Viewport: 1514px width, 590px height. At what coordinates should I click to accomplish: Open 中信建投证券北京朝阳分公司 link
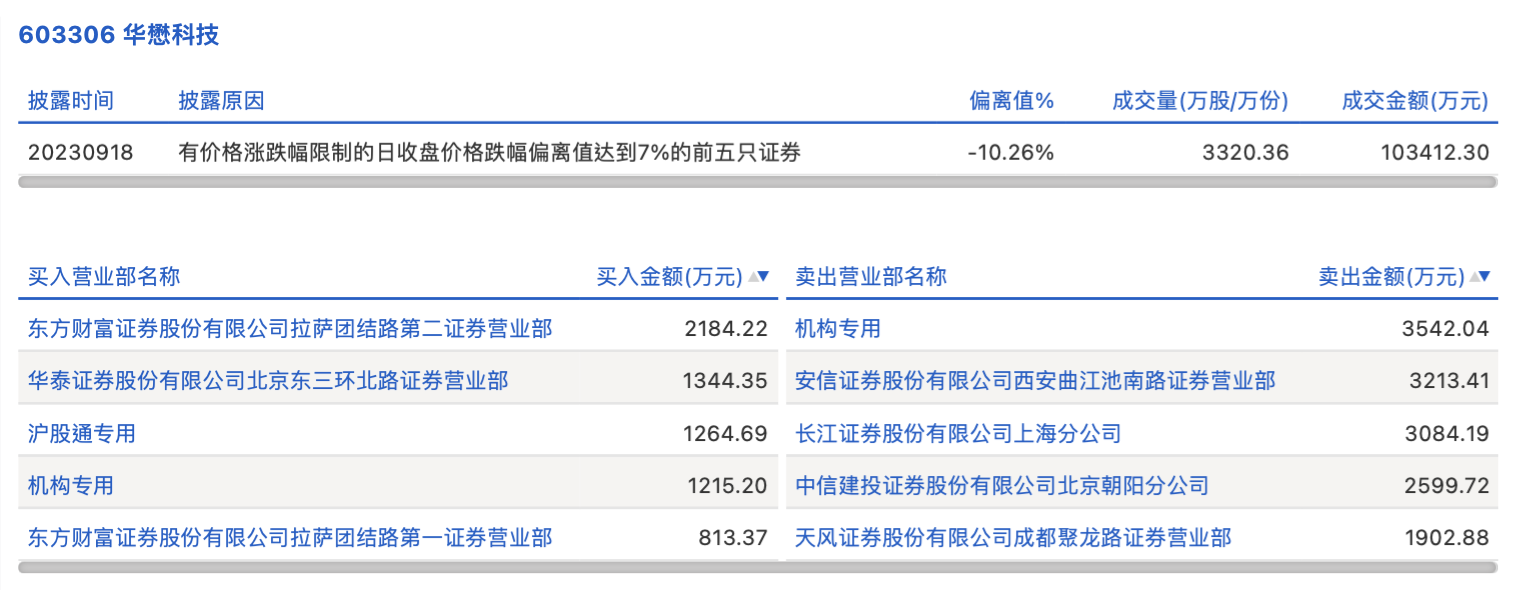(1002, 486)
